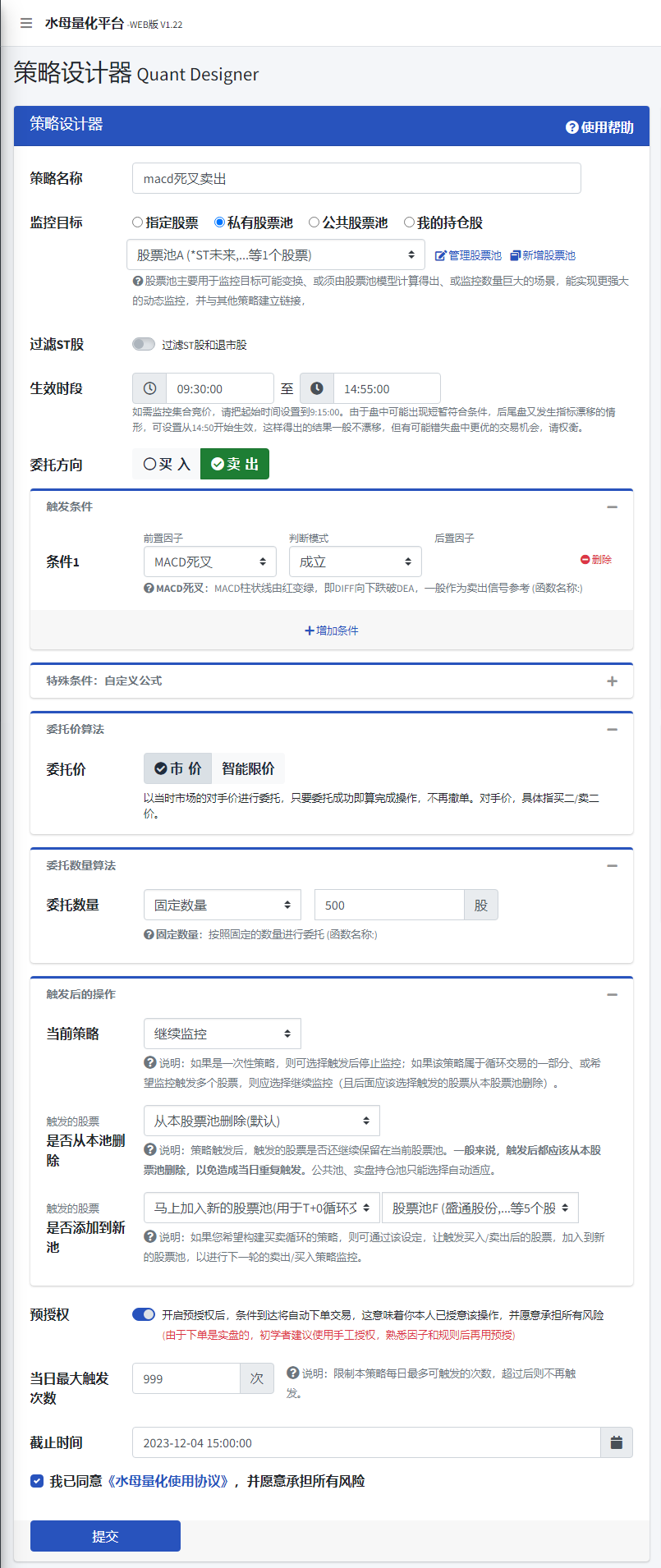Switch 委托价 to 智能限价

pos(248,768)
